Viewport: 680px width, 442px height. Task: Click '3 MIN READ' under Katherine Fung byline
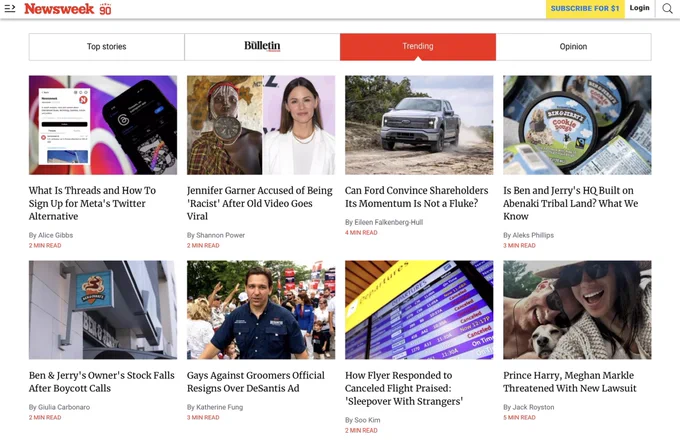pyautogui.click(x=203, y=417)
